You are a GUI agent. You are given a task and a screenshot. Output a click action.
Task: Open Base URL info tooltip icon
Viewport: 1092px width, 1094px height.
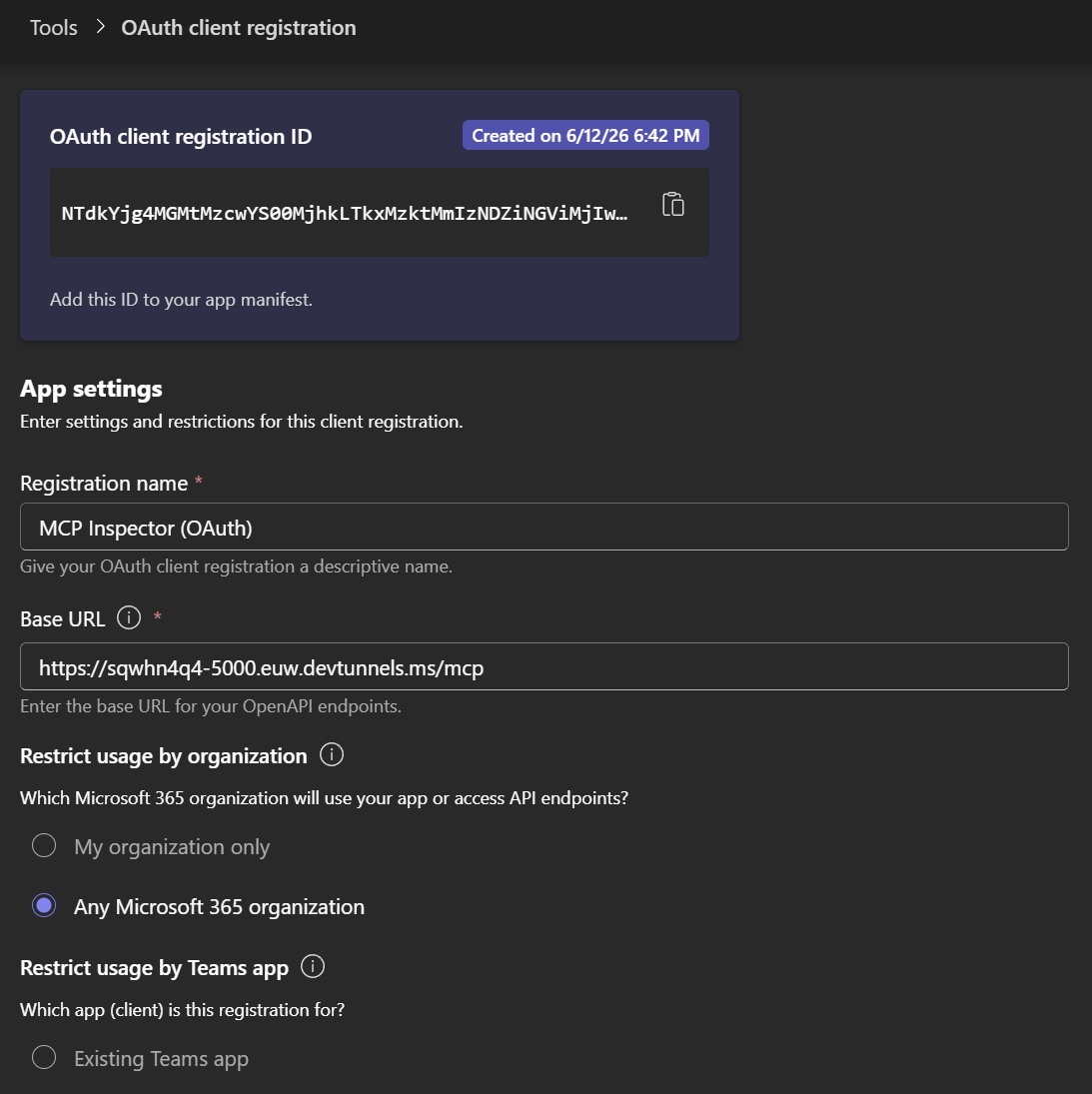(129, 617)
